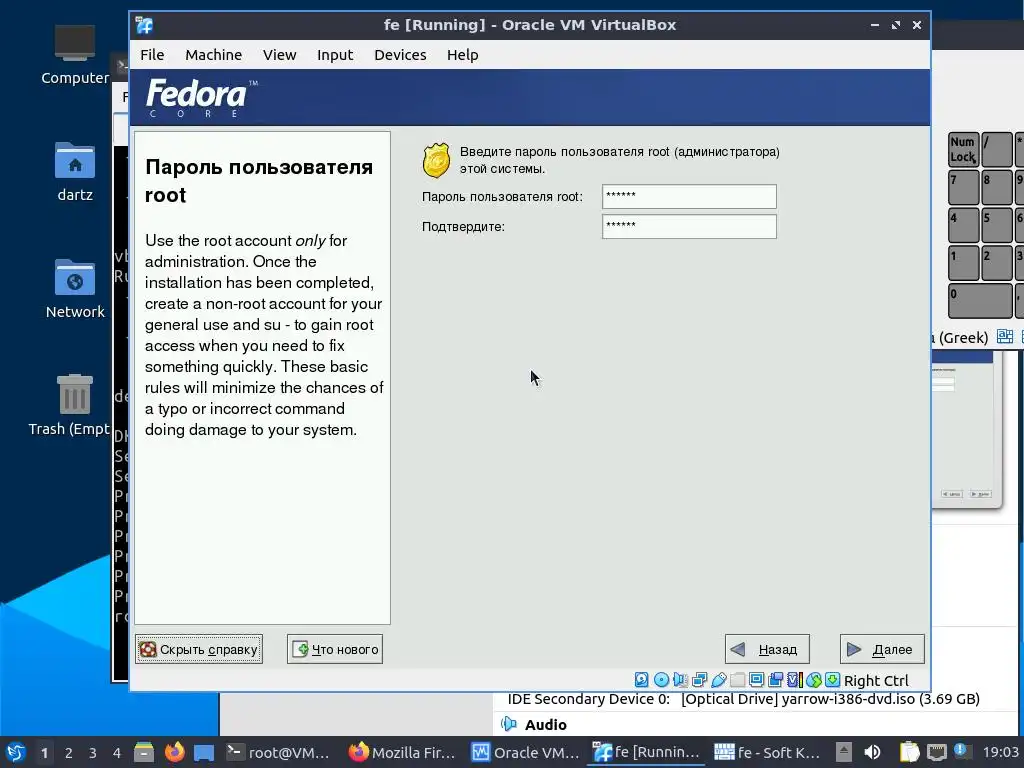This screenshot has height=768, width=1024.
Task: Click the CPU virtualization status icon
Action: (794, 680)
